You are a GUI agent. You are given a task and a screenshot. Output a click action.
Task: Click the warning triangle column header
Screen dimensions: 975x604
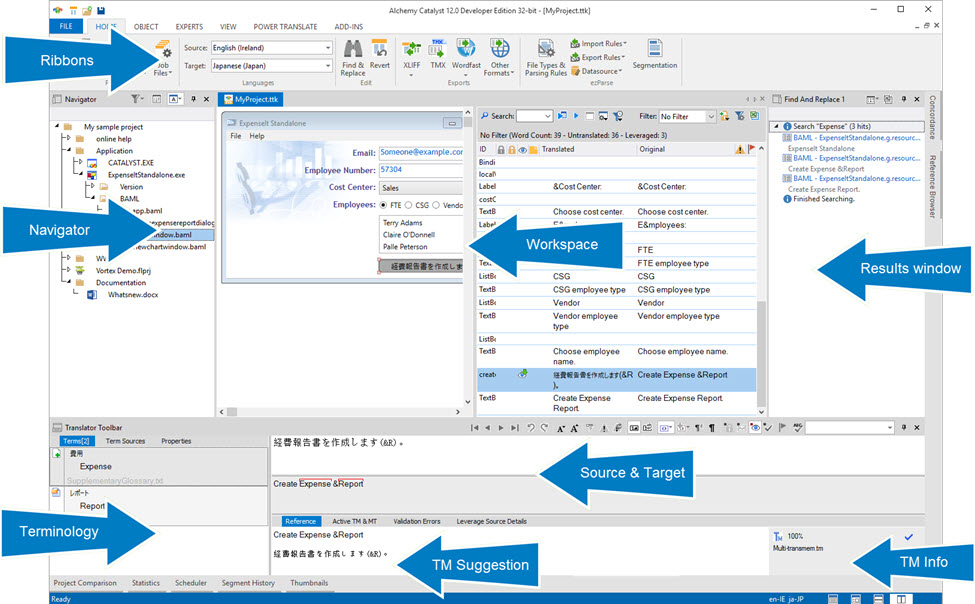(x=739, y=149)
